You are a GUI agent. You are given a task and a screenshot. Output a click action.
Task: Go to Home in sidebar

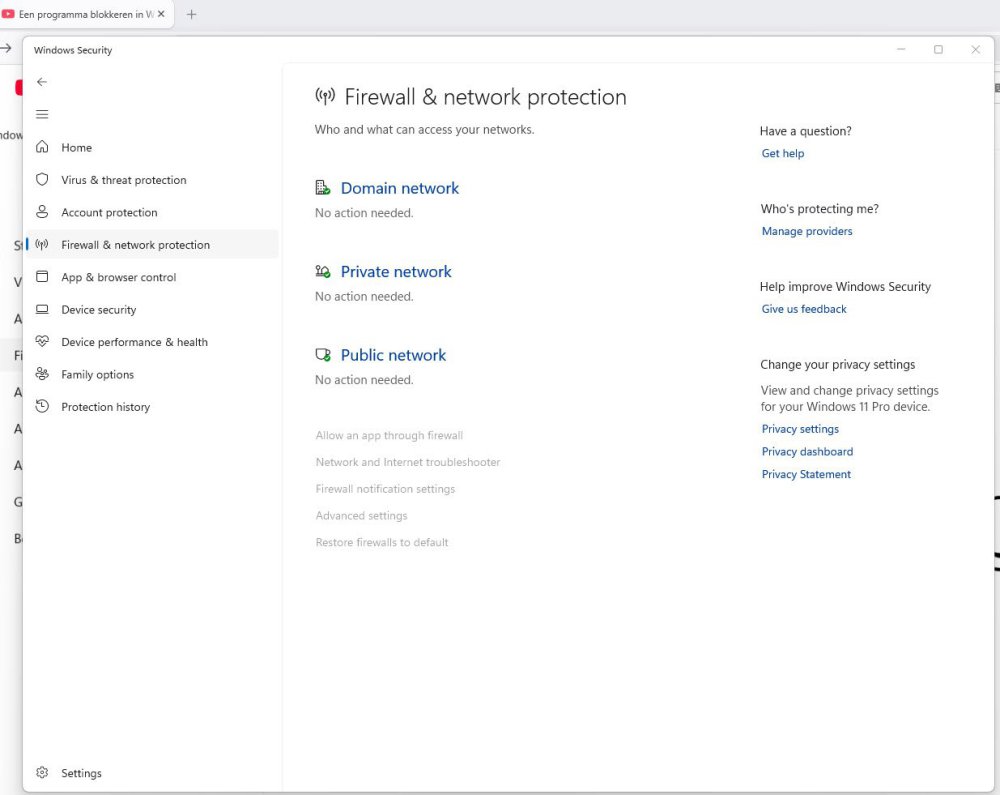[x=153, y=147]
